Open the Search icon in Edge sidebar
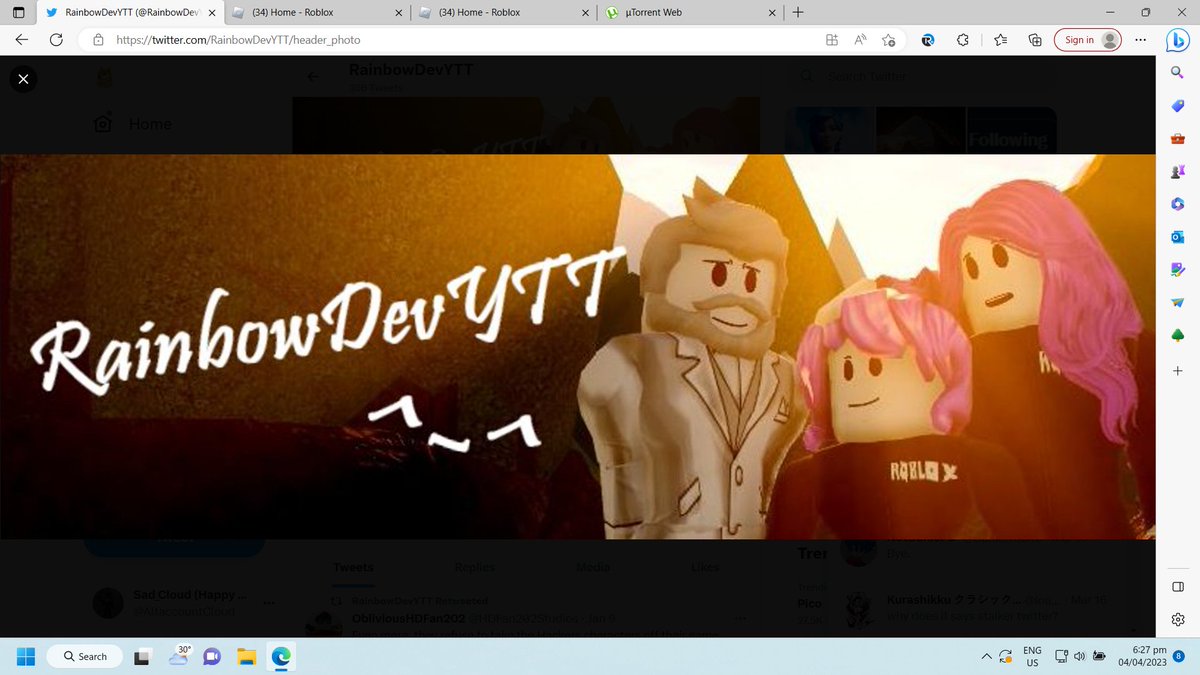This screenshot has width=1200, height=675. click(x=1178, y=73)
